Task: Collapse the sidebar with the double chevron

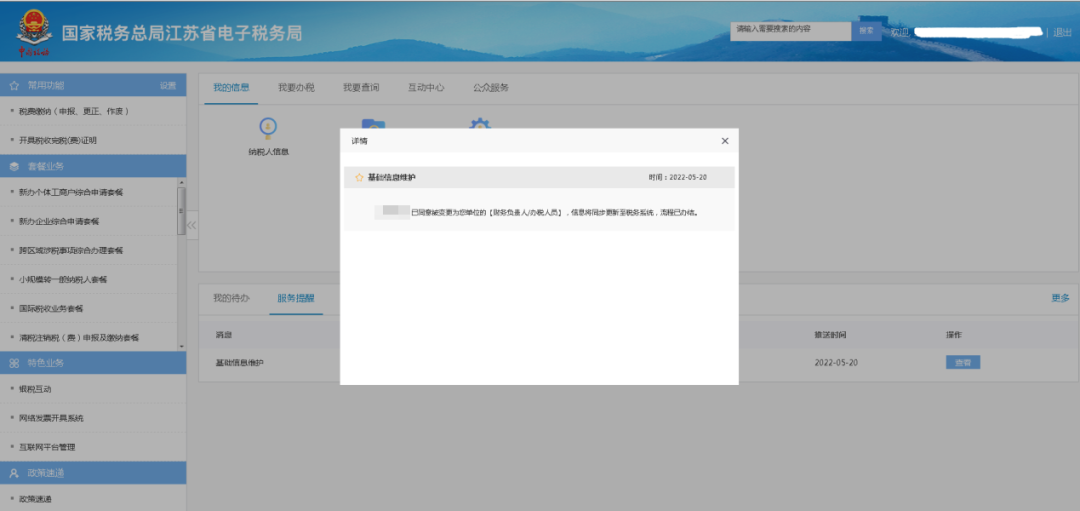Action: [192, 225]
